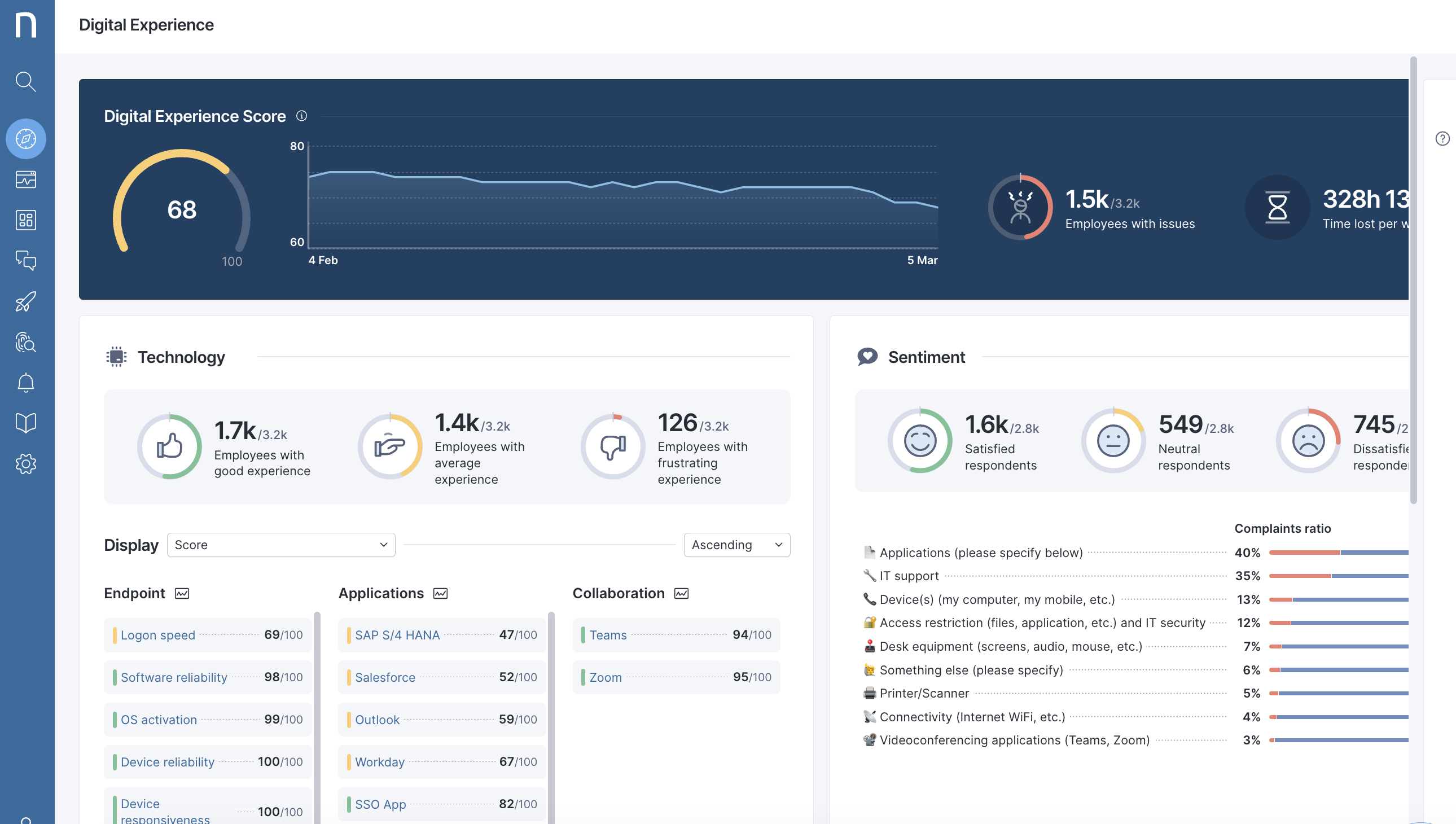Open the fingerprint investigation sidebar icon

(25, 342)
